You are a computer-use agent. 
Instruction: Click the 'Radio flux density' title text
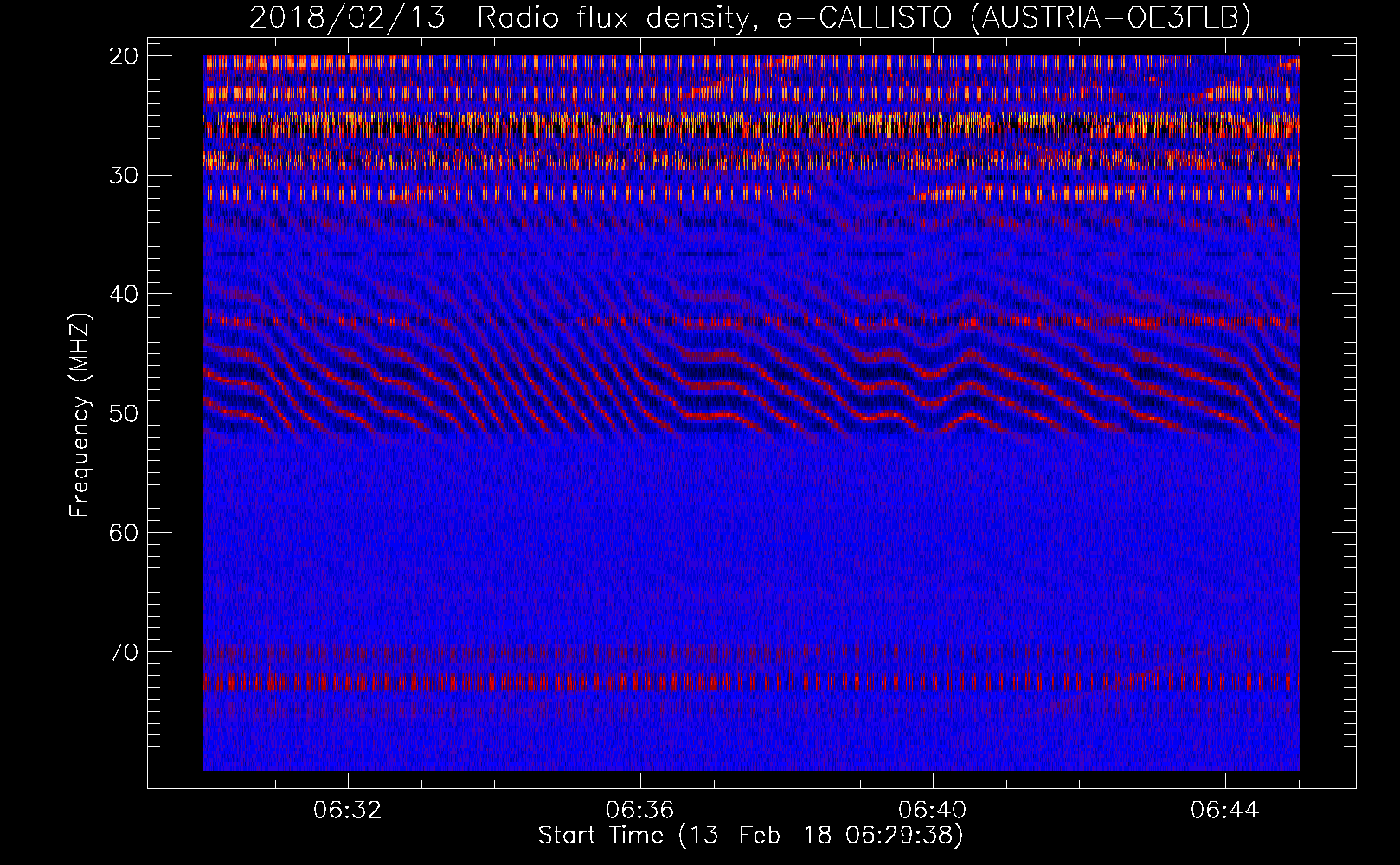pos(616,17)
